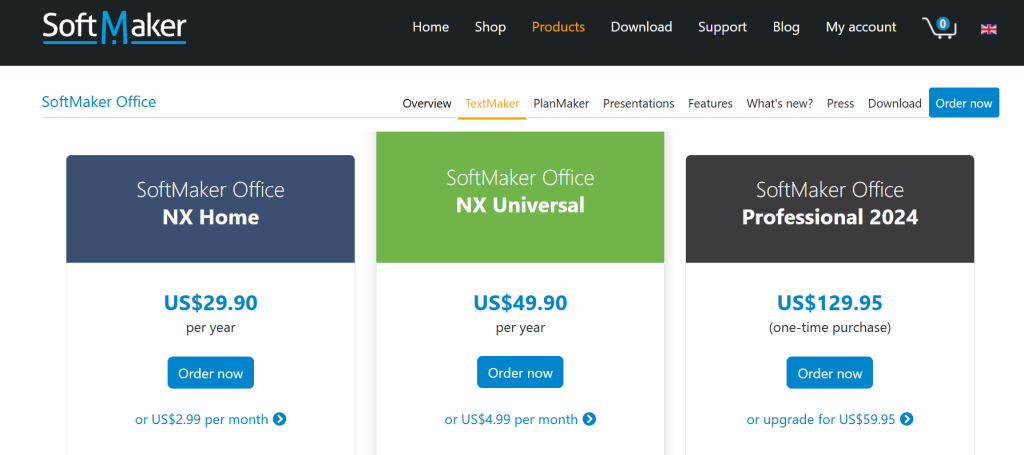Click arrow icon beside upgrade for US$59.95
This screenshot has height=455, width=1024.
pos(906,419)
